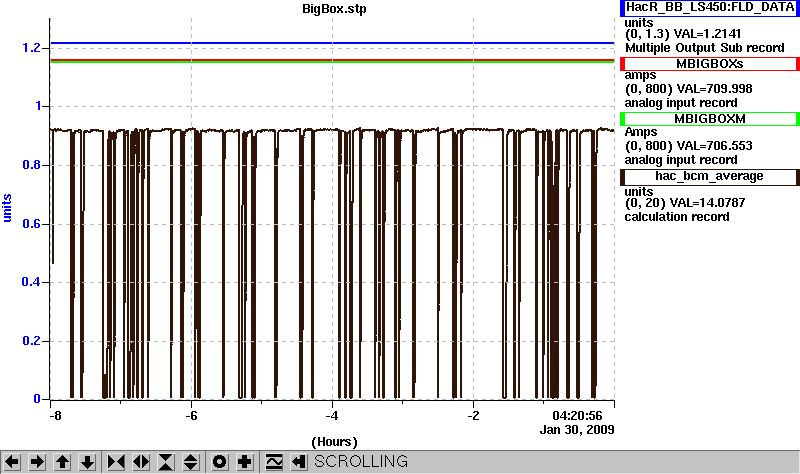Screen dimensions: 800x474
Task: Click the 0.4 y-axis tick label
Action: 31,282
